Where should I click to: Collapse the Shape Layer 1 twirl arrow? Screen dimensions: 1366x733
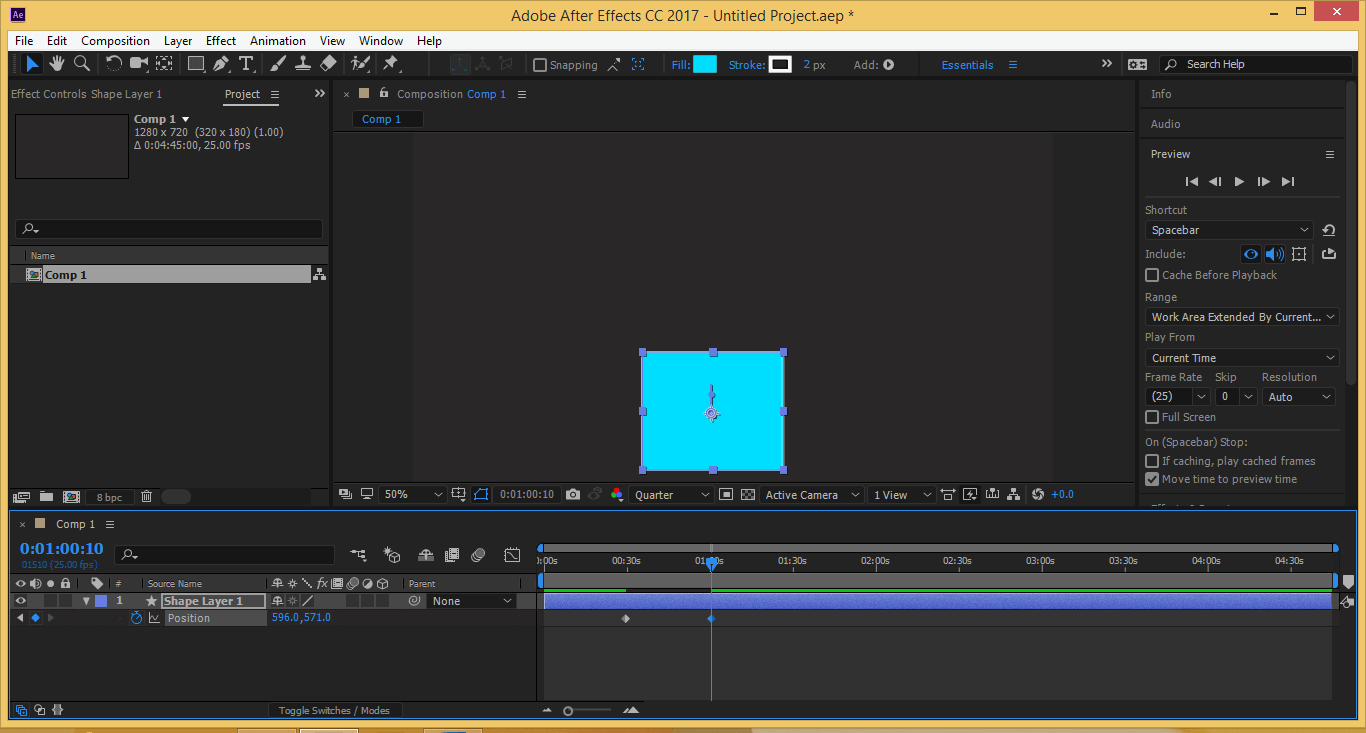pyautogui.click(x=87, y=601)
